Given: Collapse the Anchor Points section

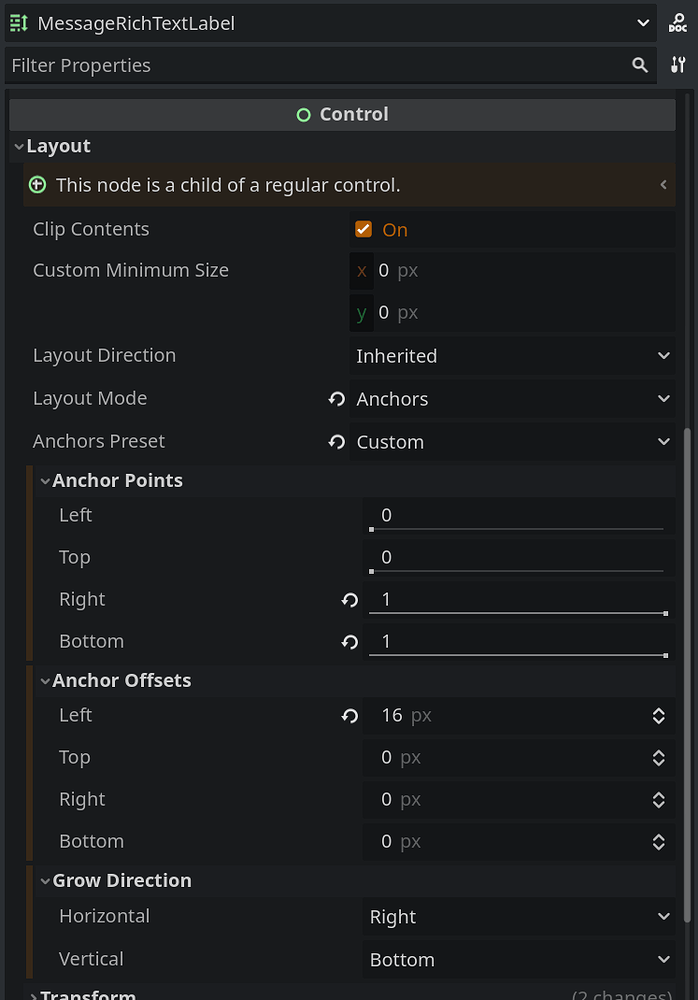Looking at the screenshot, I should pyautogui.click(x=45, y=480).
